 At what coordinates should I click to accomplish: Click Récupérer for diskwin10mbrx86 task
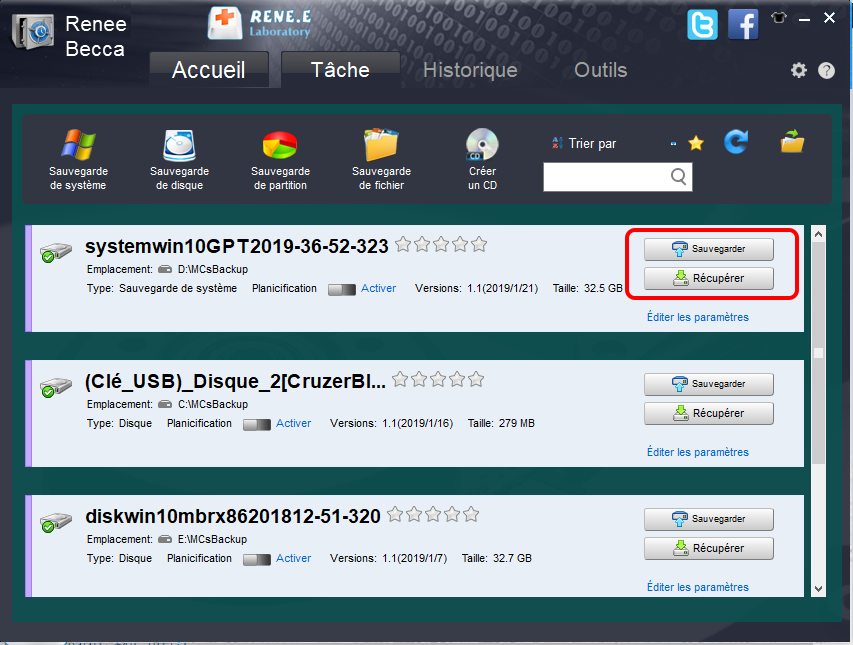click(708, 548)
